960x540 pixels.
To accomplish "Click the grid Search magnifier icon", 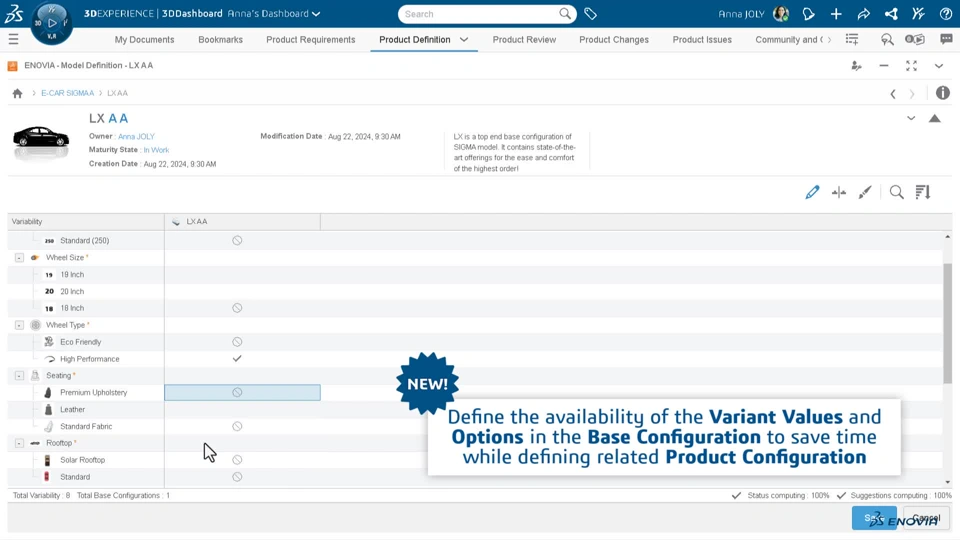I will pos(896,192).
